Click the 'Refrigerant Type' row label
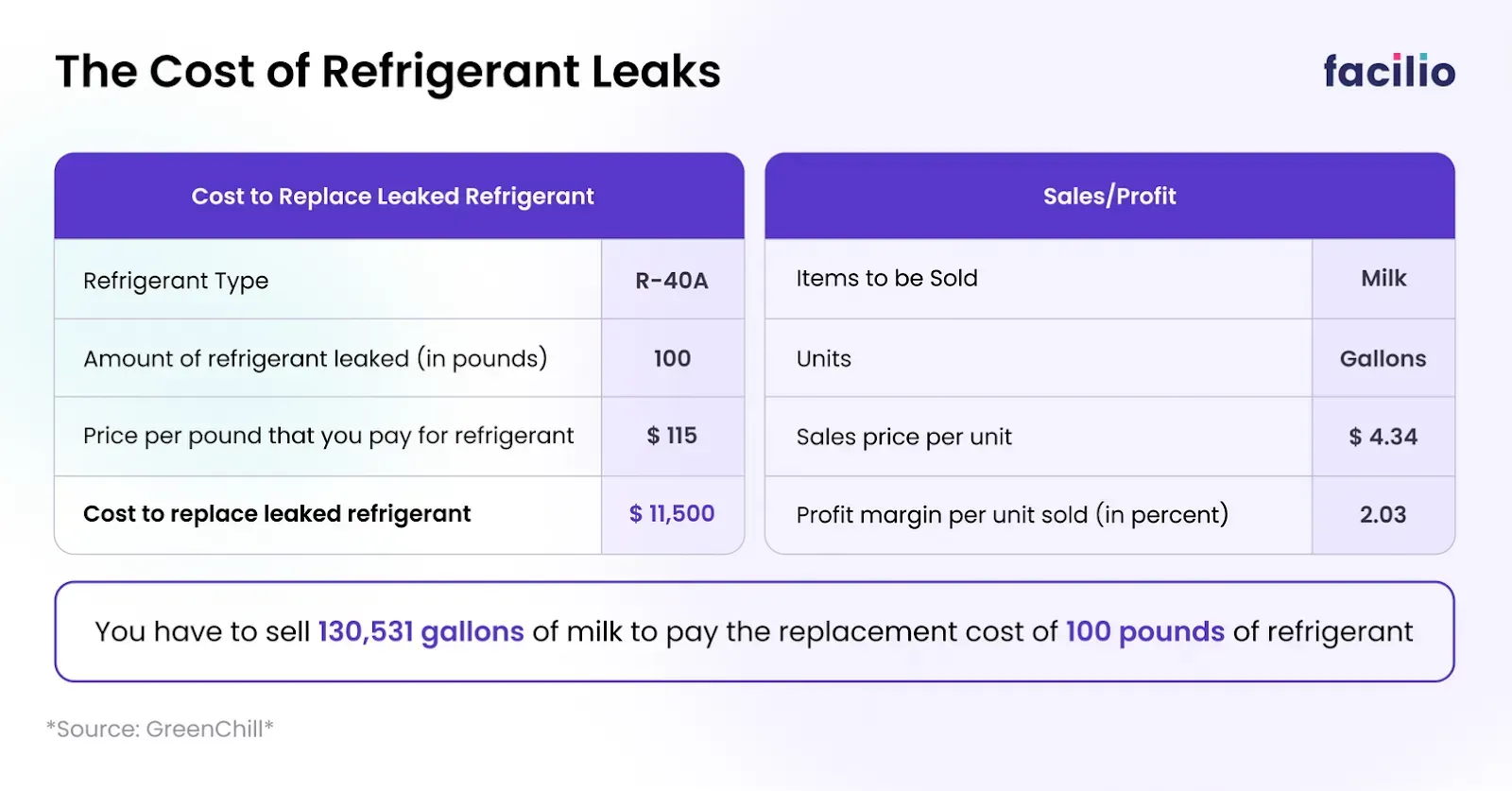 coord(176,281)
